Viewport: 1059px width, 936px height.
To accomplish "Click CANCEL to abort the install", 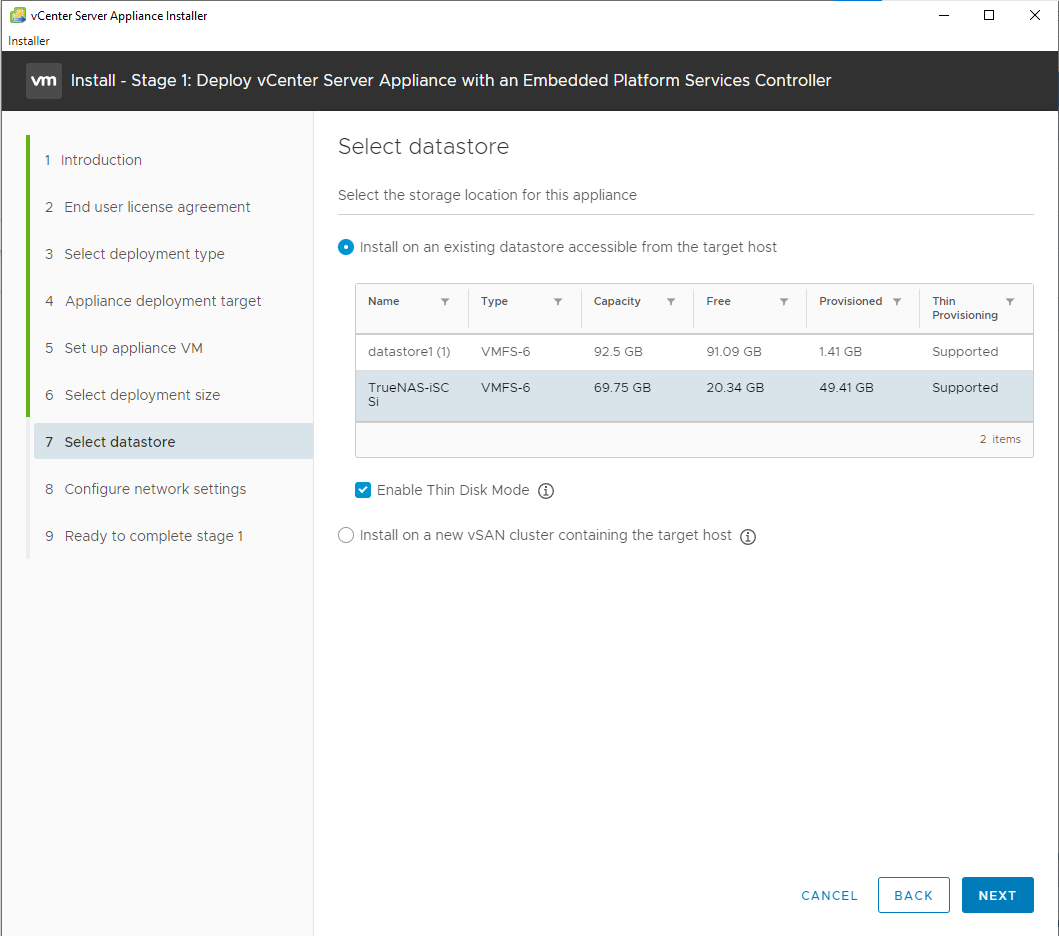I will point(829,895).
